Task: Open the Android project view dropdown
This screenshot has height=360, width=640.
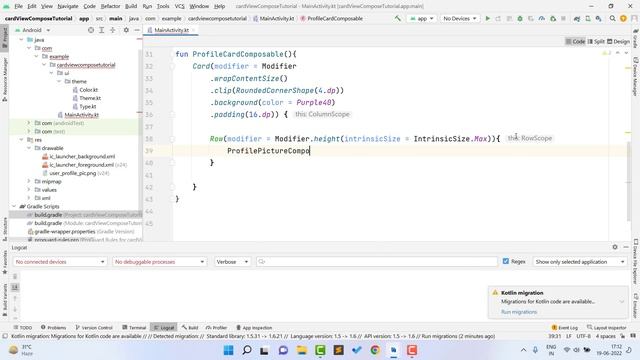Action: click(33, 30)
